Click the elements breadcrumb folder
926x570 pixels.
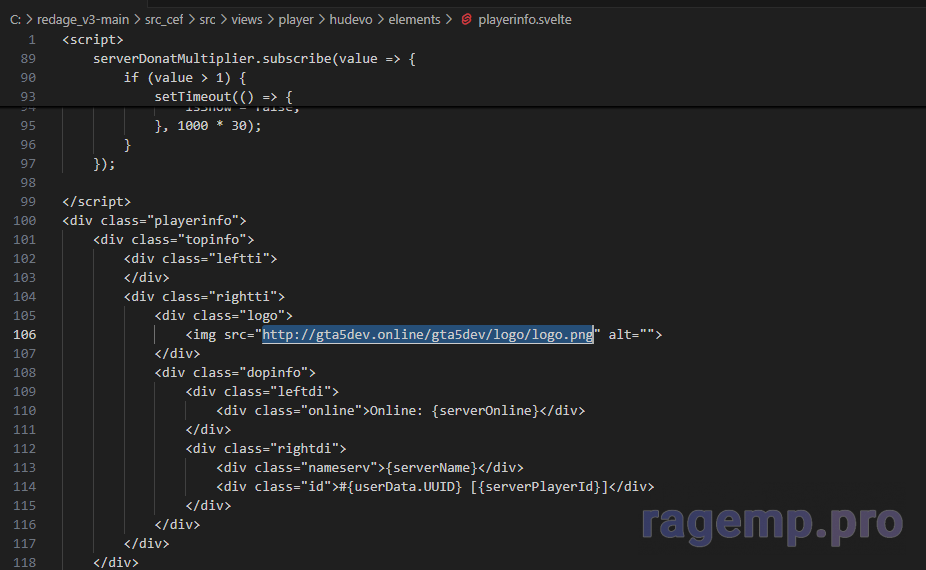(x=415, y=19)
